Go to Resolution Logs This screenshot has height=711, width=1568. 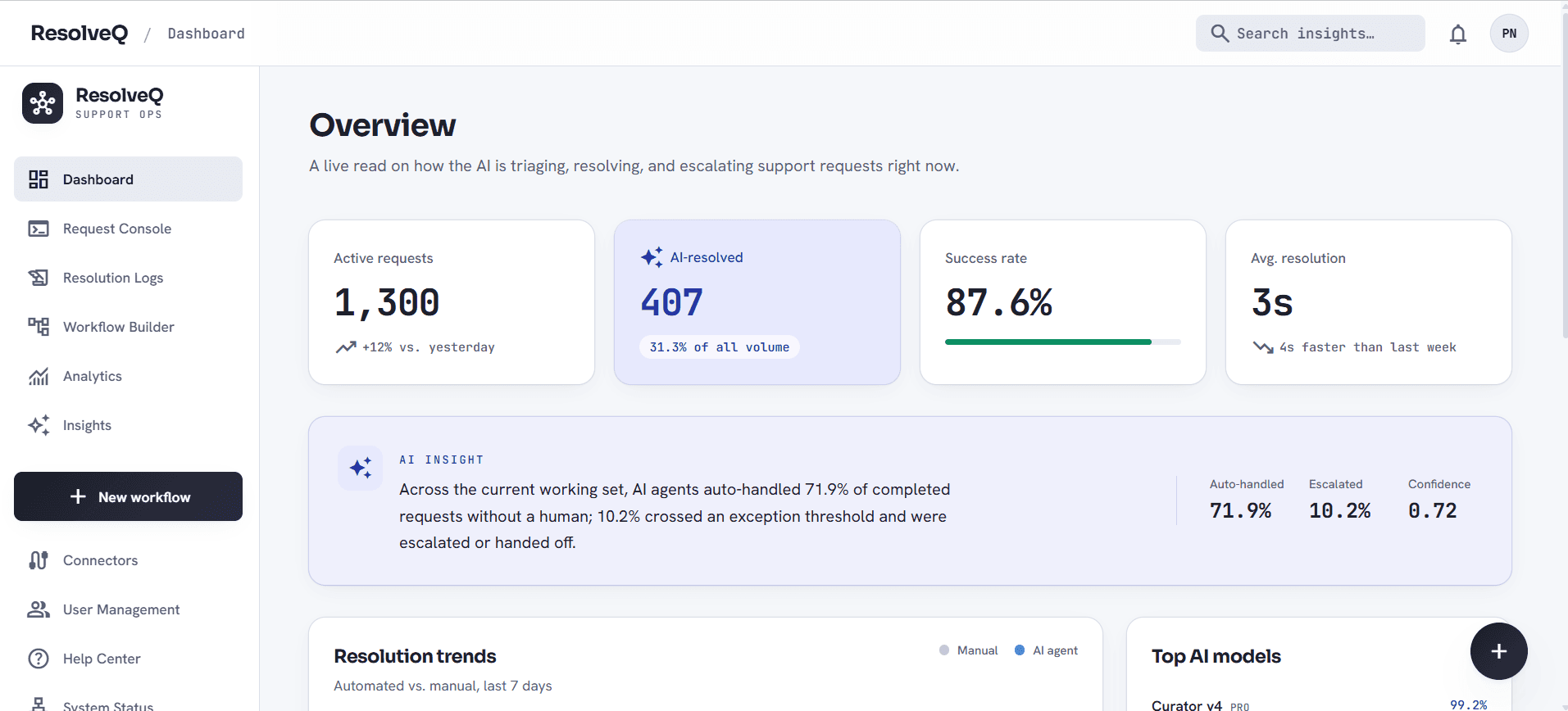(128, 278)
